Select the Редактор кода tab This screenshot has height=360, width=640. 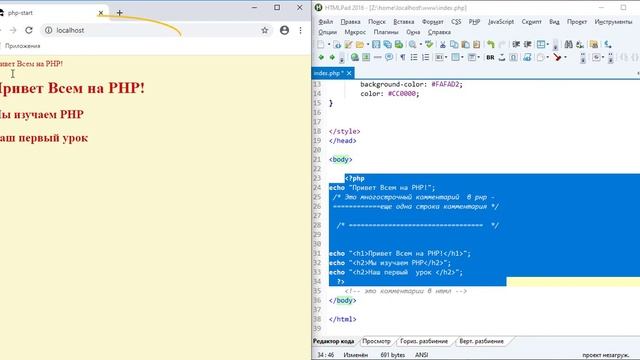click(333, 341)
